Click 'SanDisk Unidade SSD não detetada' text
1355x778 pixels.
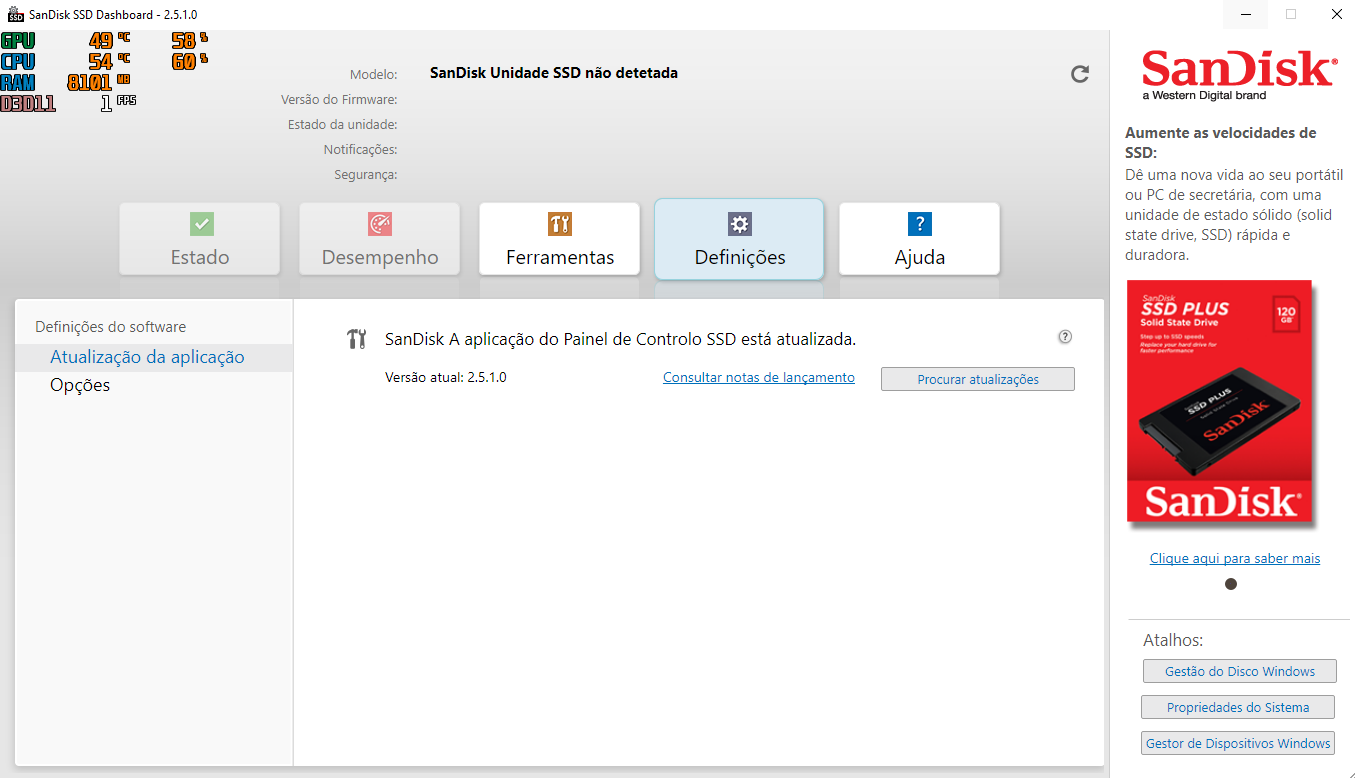click(x=554, y=73)
